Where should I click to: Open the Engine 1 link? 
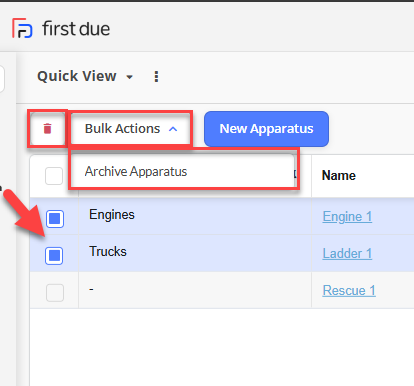pos(347,216)
